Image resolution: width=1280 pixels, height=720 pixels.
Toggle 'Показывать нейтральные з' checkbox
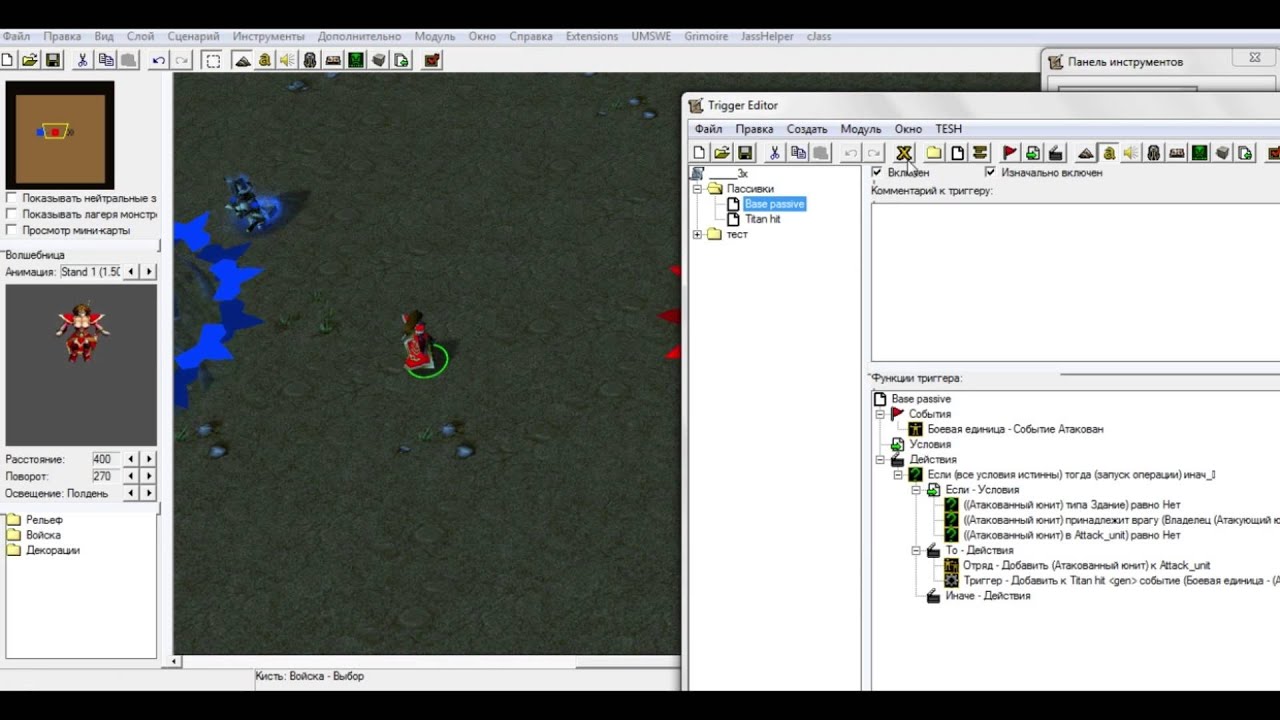(12, 198)
